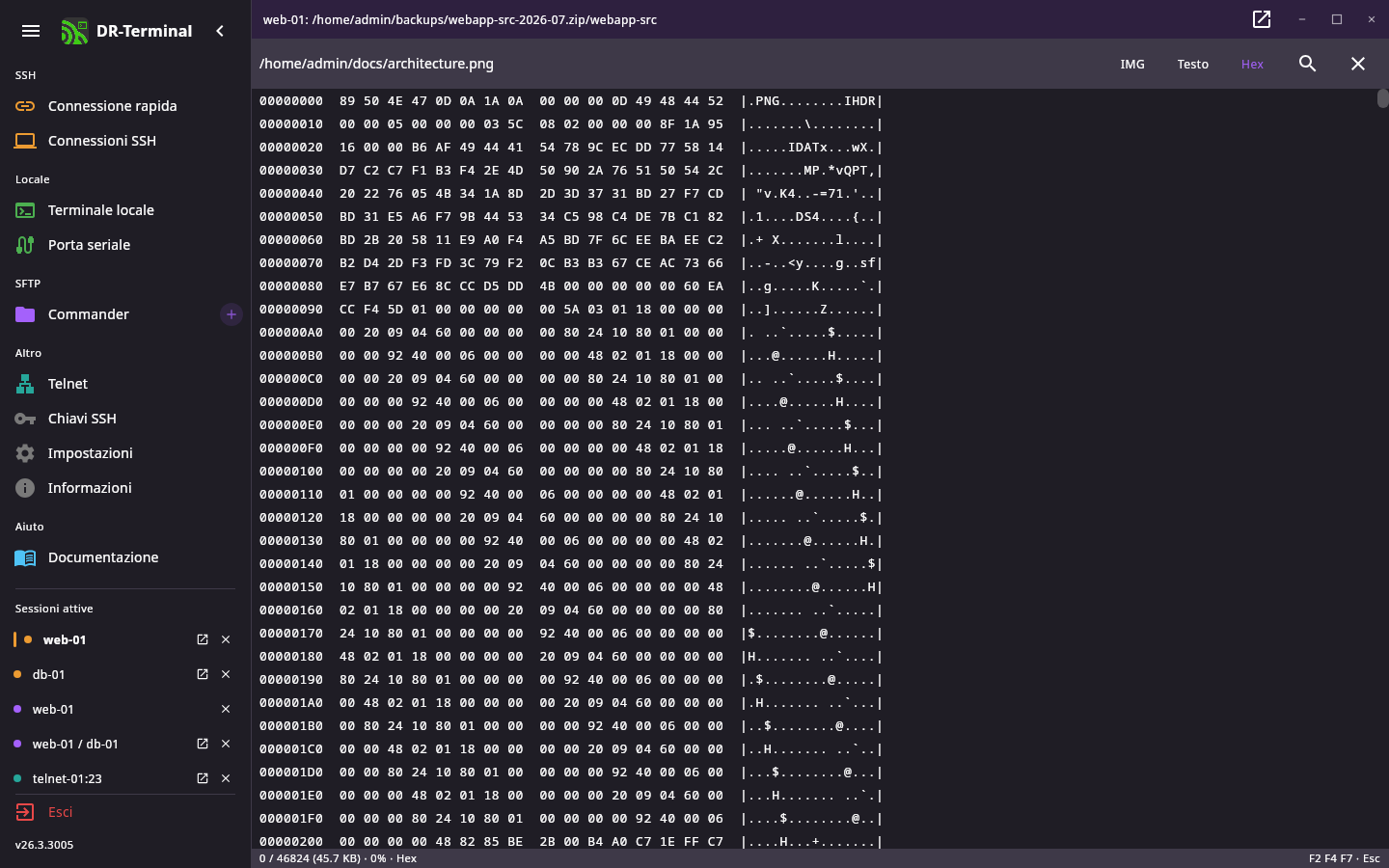
Task: Close the bold web-01 session
Action: (226, 639)
